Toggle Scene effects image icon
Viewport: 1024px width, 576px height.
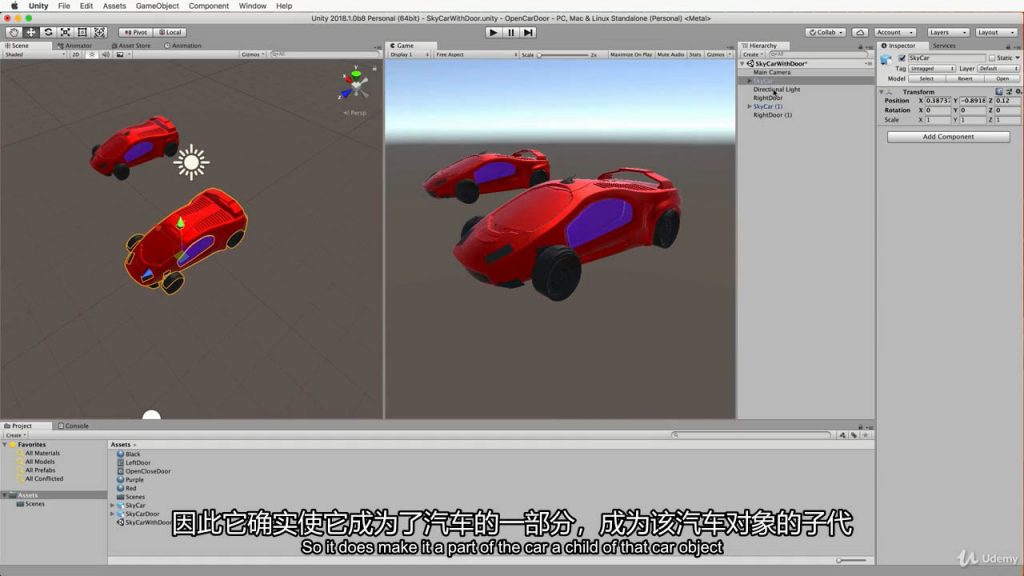click(x=120, y=55)
